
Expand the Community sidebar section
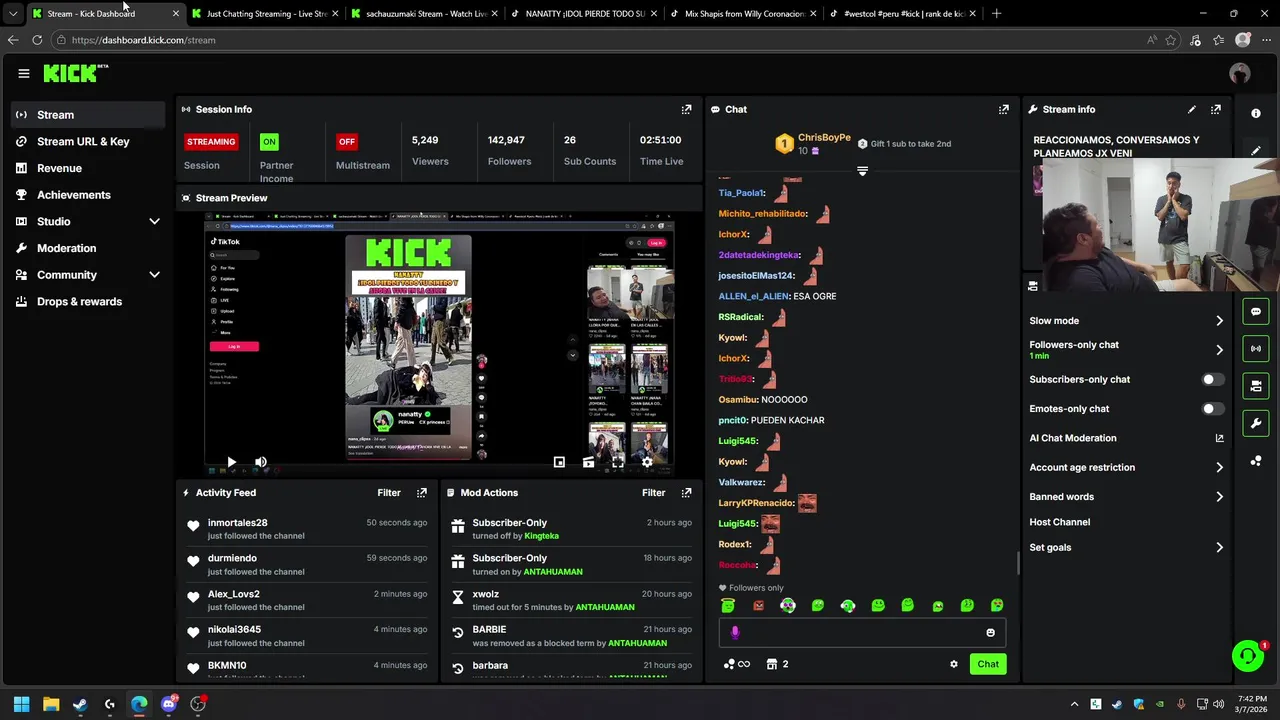[154, 275]
